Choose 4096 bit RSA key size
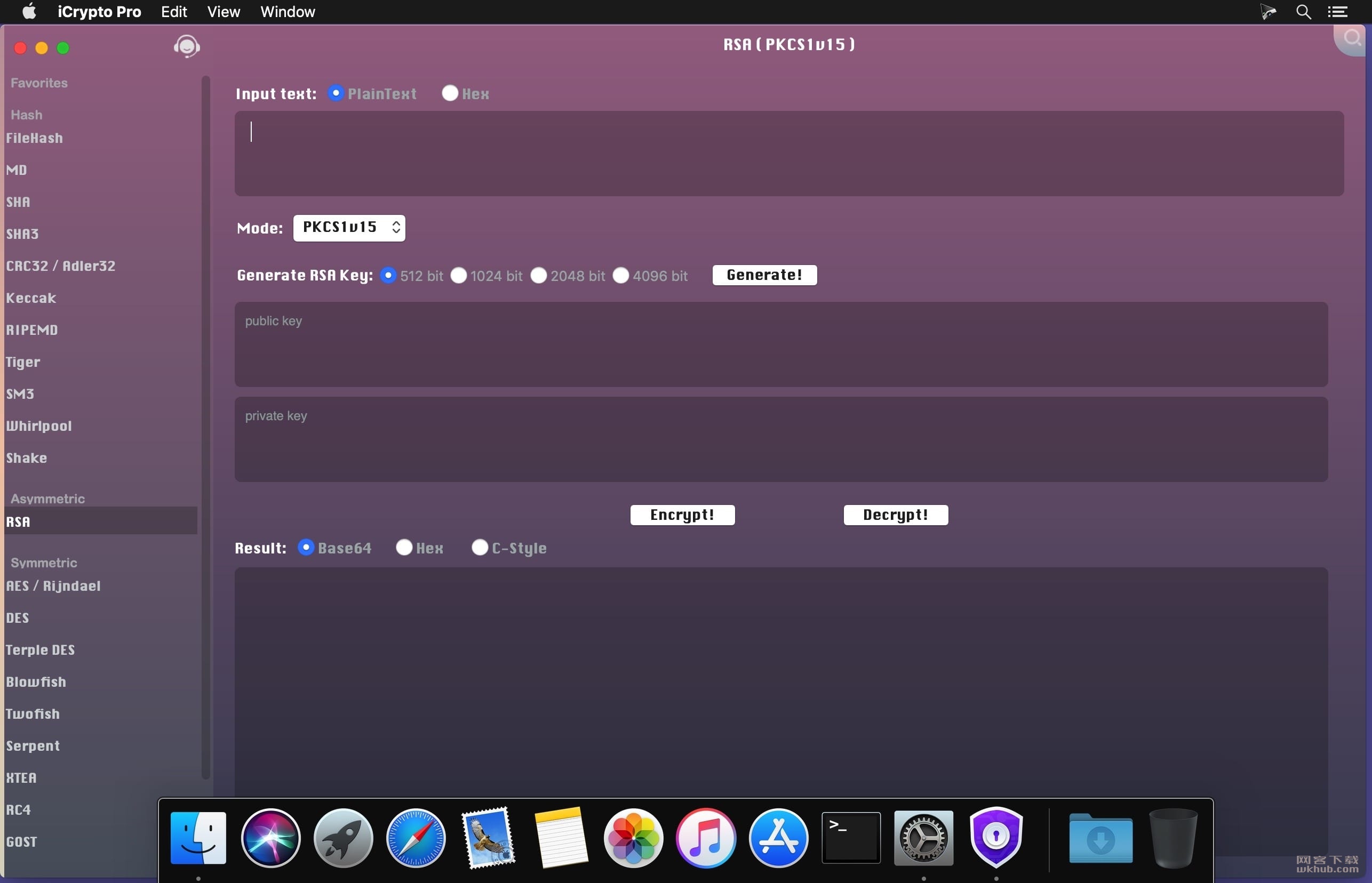The width and height of the screenshot is (1372, 883). (x=620, y=275)
